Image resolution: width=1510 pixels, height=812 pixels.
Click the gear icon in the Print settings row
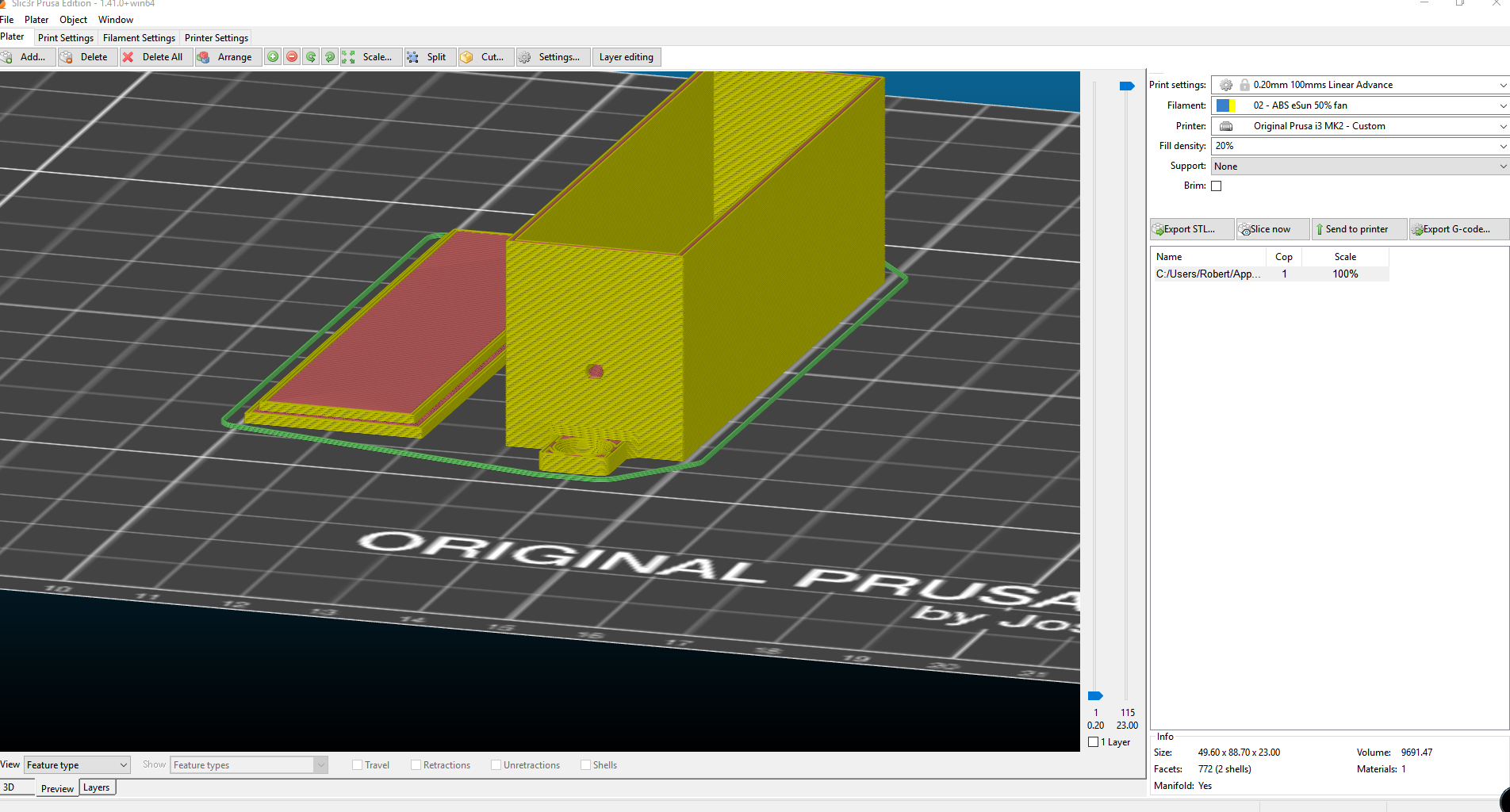[x=1226, y=85]
